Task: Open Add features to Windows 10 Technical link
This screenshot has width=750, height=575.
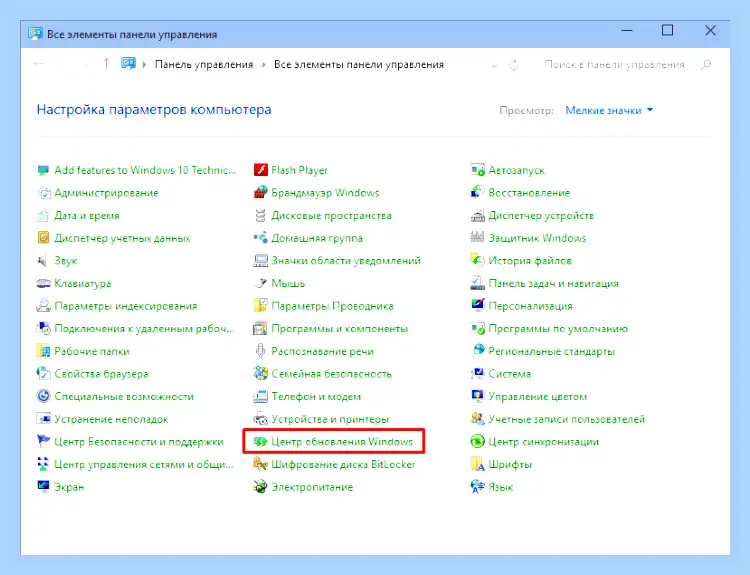Action: coord(145,170)
